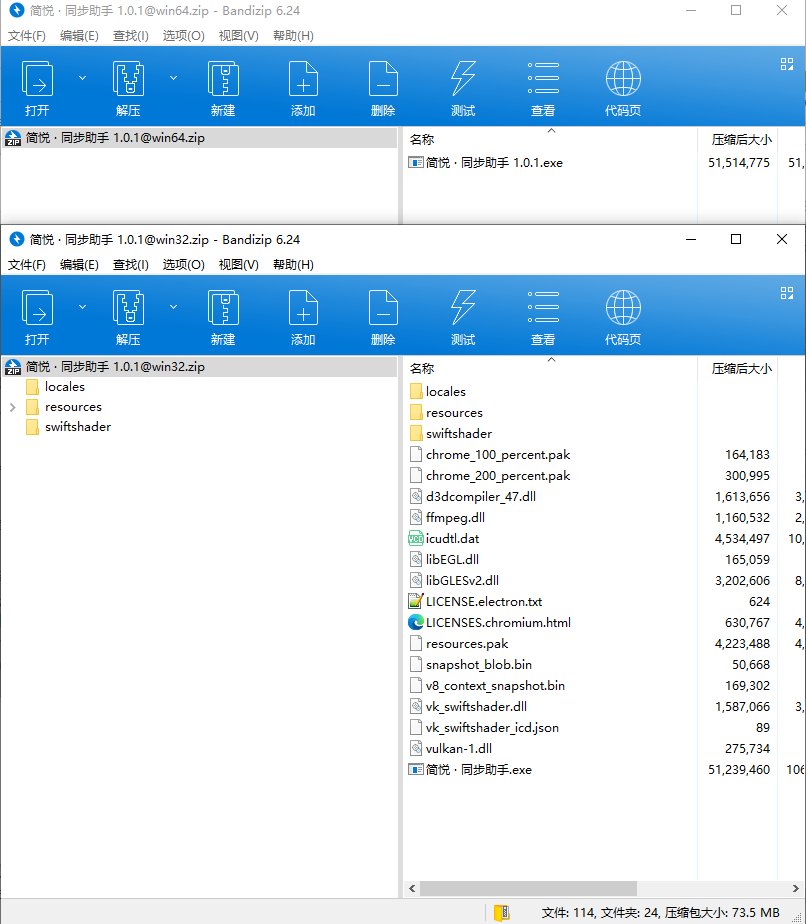Select win32.zip root node in tree
This screenshot has width=806, height=924.
point(199,367)
